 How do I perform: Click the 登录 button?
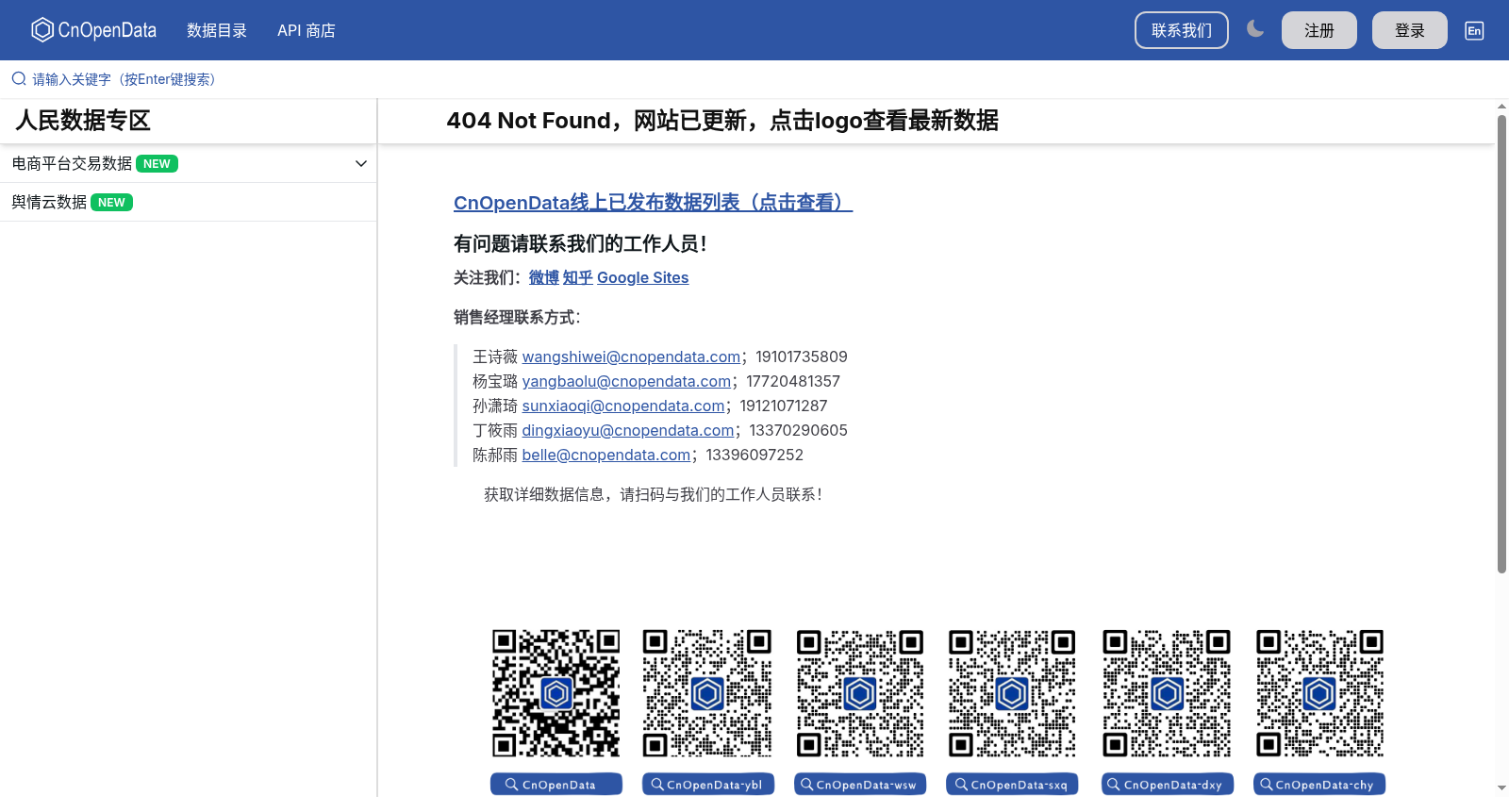click(1410, 30)
